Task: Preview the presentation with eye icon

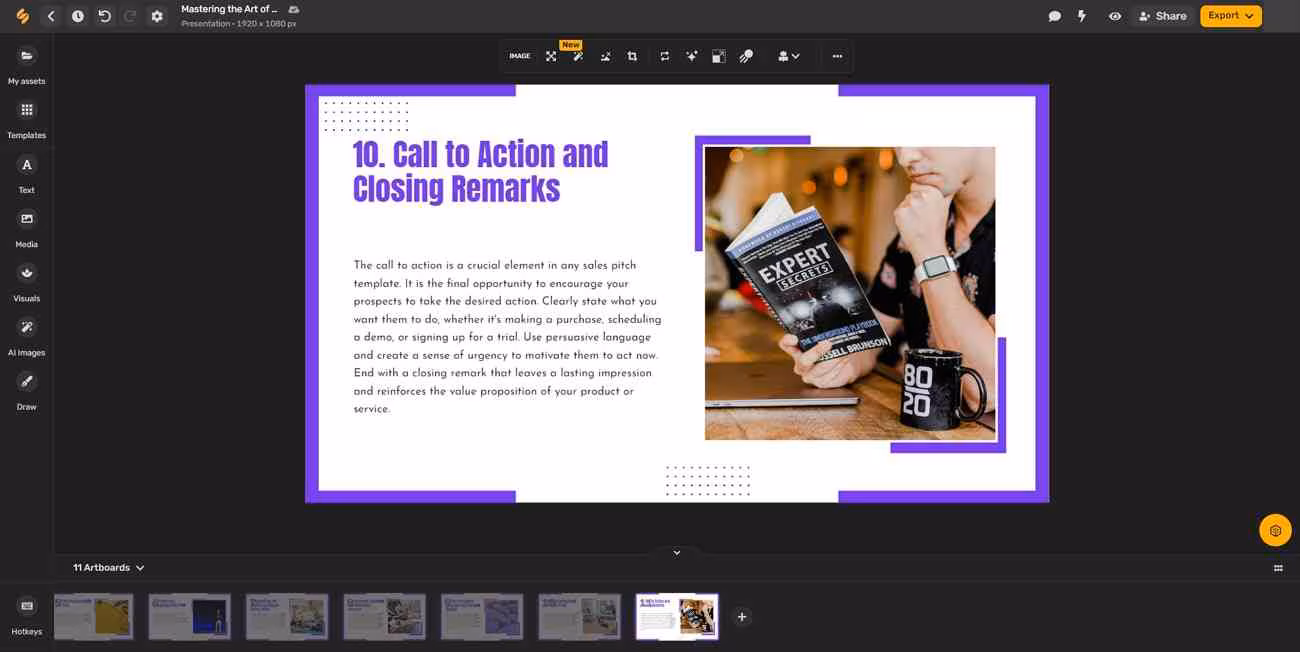Action: [x=1115, y=16]
